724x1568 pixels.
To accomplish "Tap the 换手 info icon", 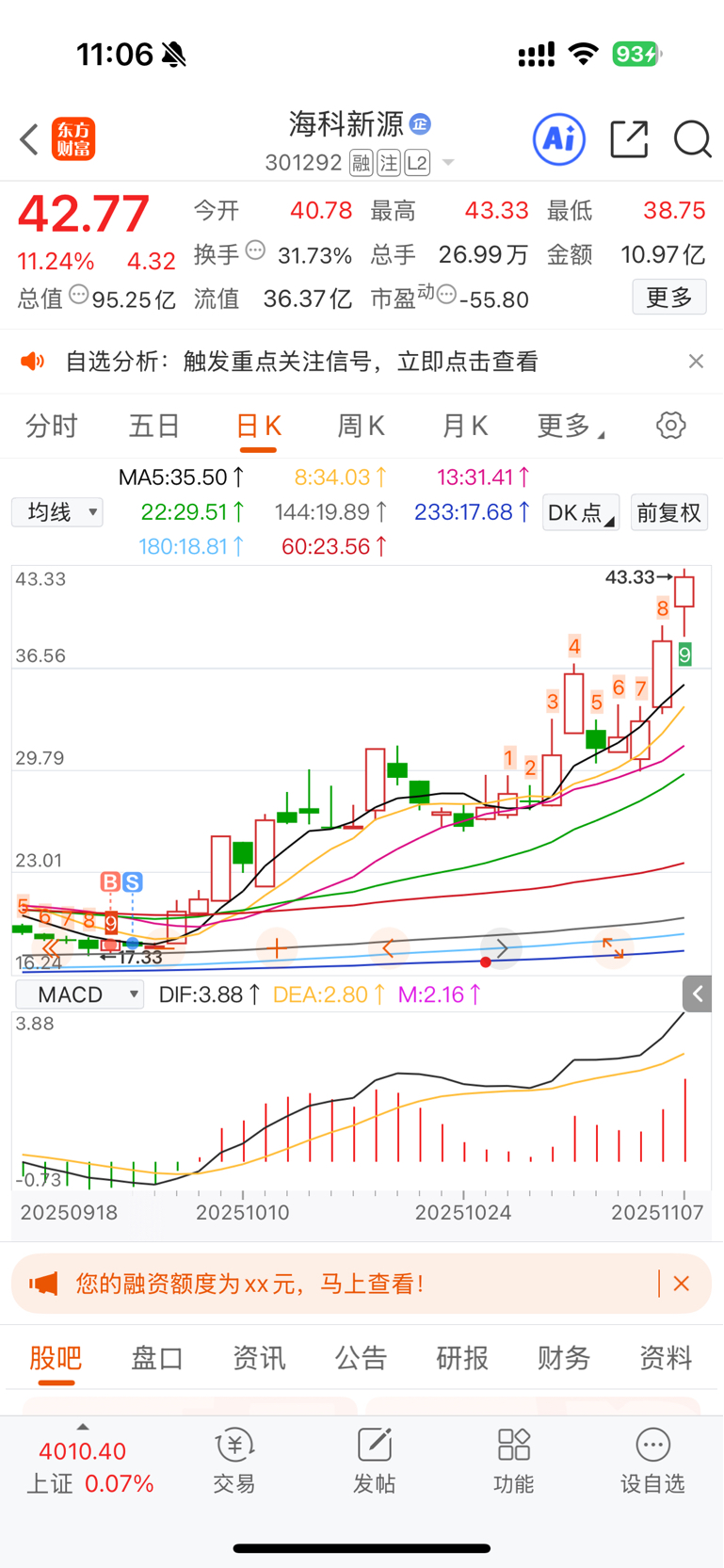I will 255,251.
